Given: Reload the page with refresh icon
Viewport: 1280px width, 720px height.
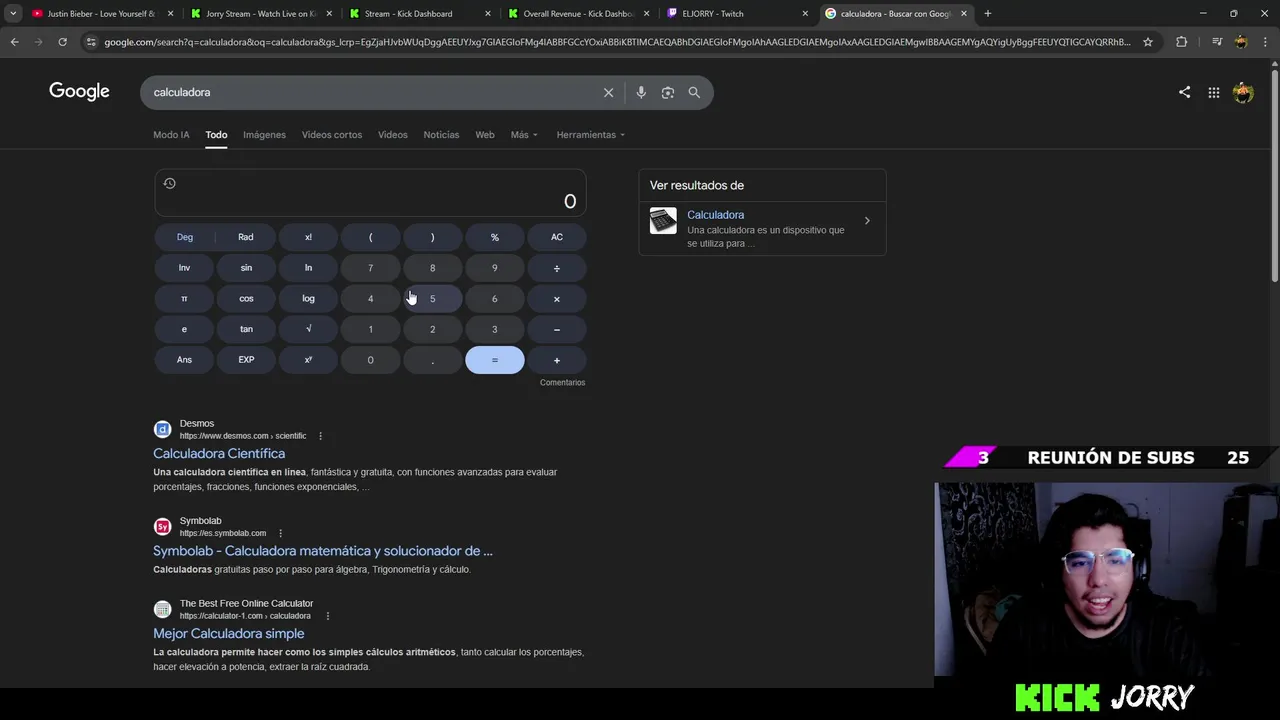Looking at the screenshot, I should pos(62,42).
